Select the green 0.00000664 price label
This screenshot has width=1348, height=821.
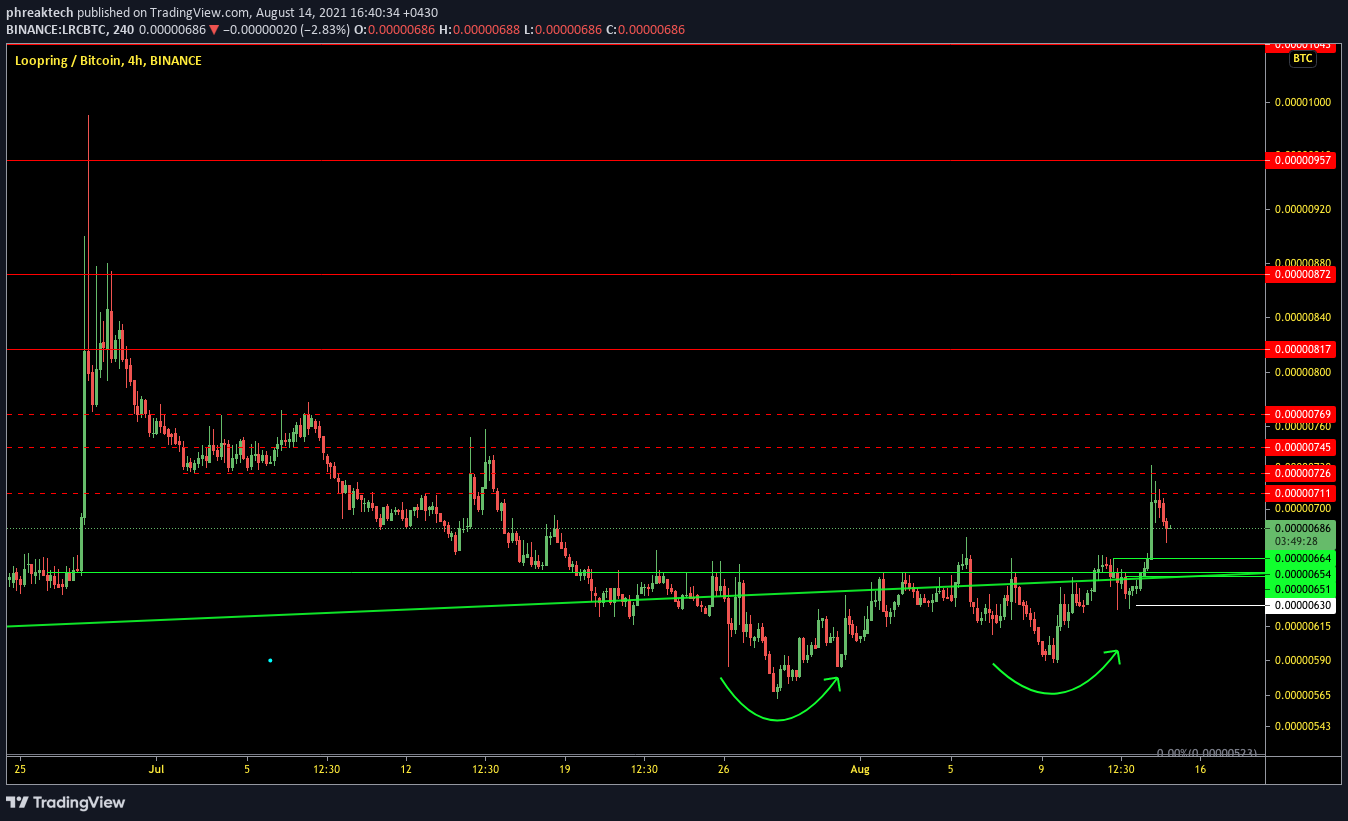1300,558
